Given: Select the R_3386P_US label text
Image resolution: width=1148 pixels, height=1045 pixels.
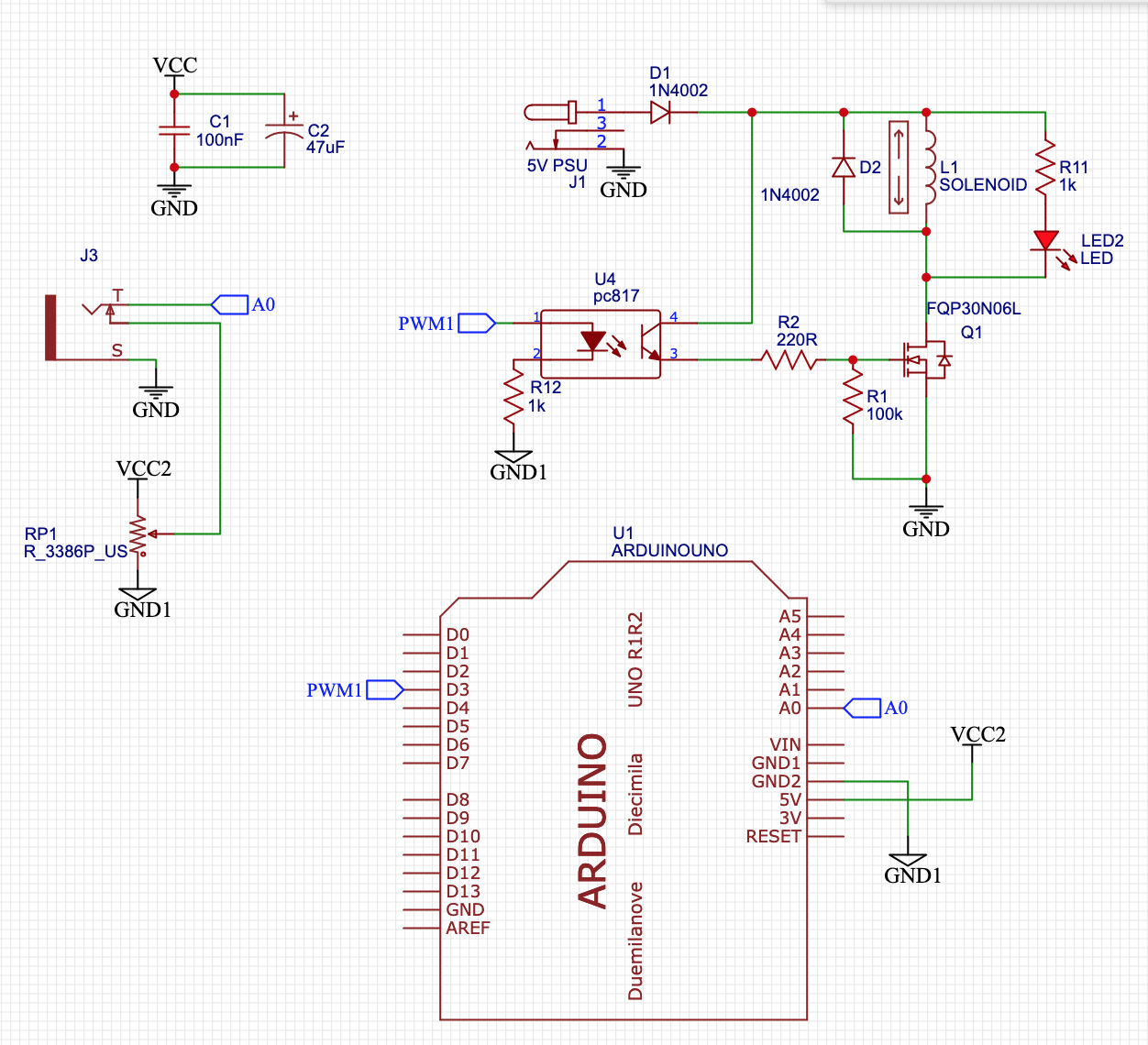Looking at the screenshot, I should (x=75, y=551).
